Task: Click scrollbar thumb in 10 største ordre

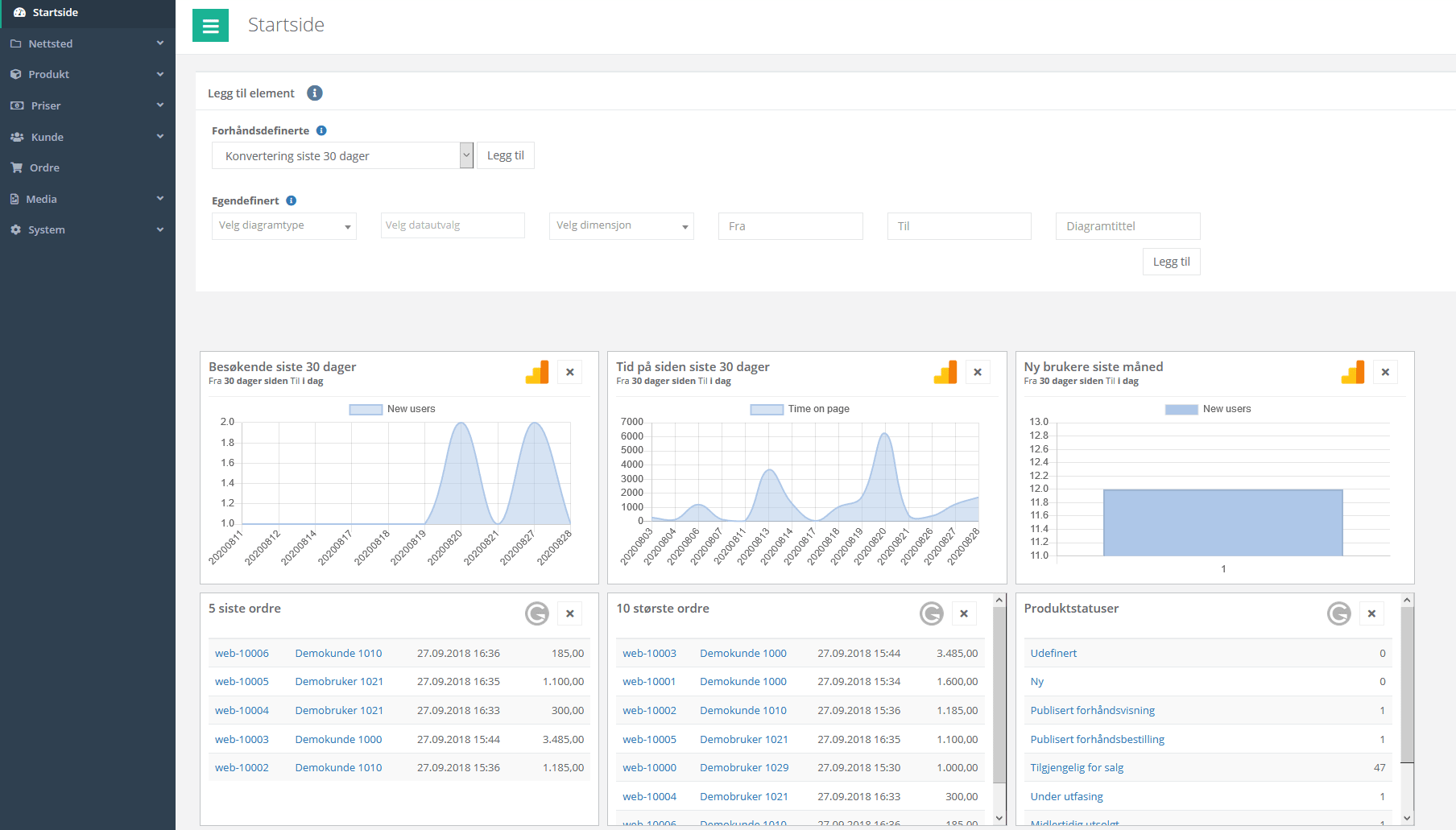Action: coord(999,695)
